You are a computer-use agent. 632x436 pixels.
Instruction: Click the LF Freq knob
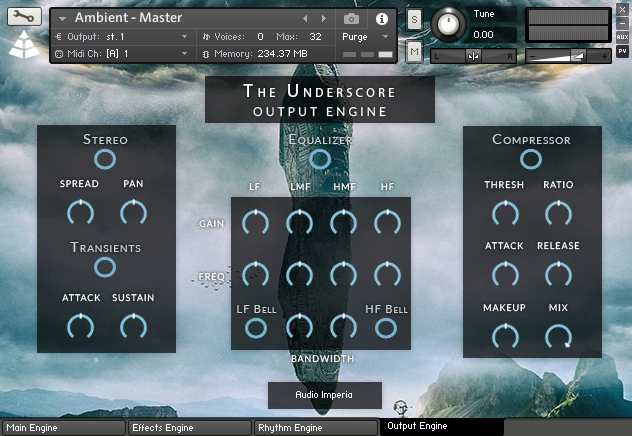pyautogui.click(x=255, y=275)
